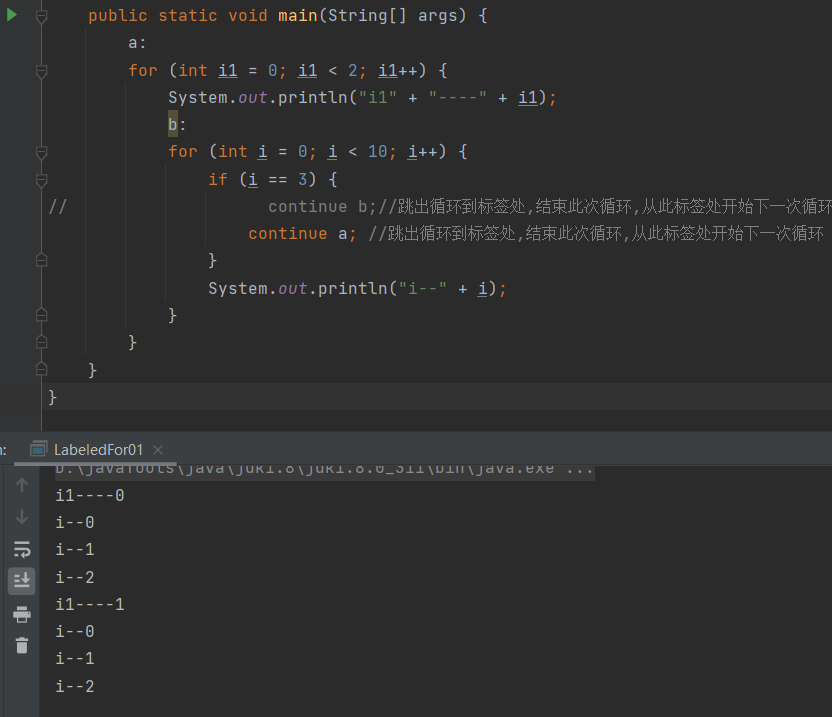The width and height of the screenshot is (832, 717).
Task: Click last console line i--2
Action: click(75, 686)
